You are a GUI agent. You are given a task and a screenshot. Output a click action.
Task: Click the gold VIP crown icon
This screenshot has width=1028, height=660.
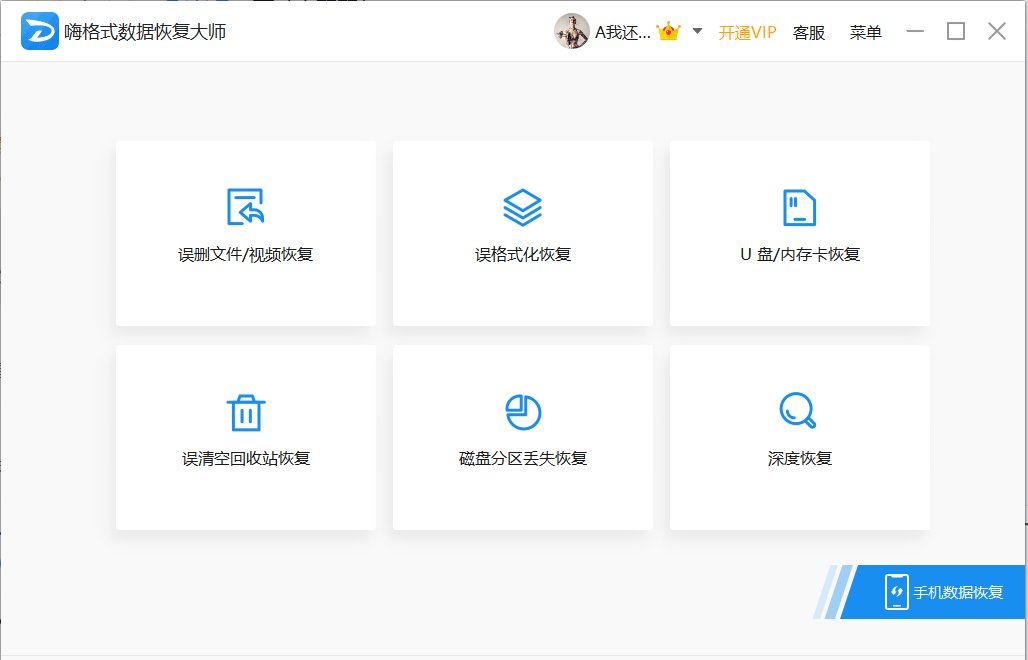pos(668,32)
